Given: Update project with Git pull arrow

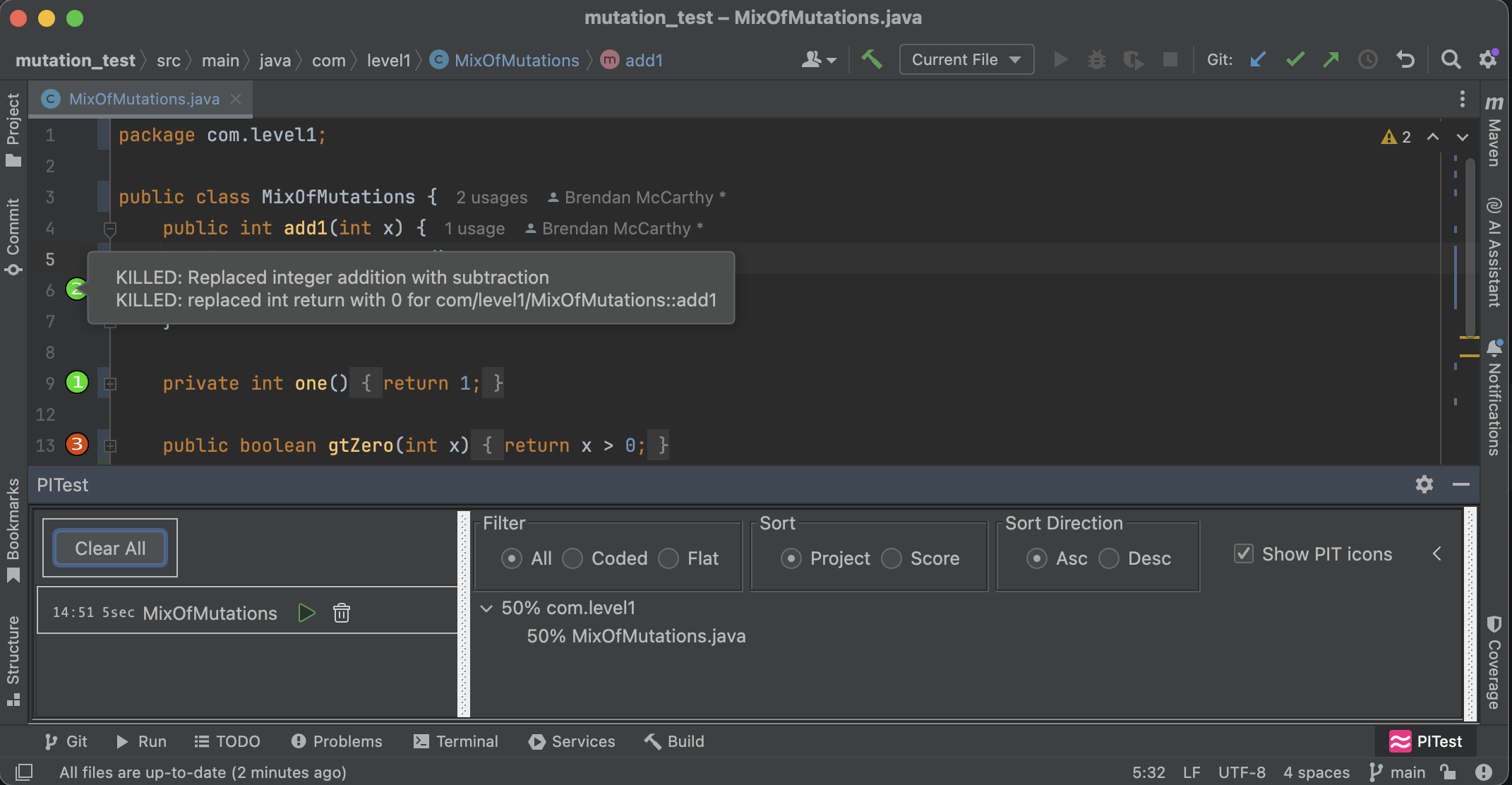Looking at the screenshot, I should (1258, 59).
